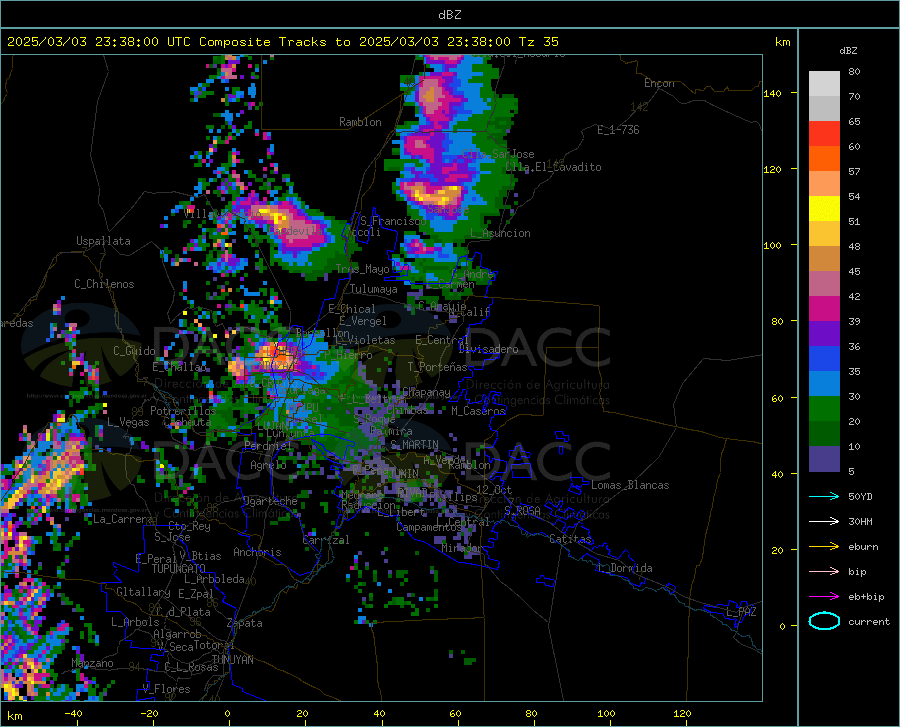Viewport: 900px width, 727px height.
Task: Click the 60 tick on vertical axis
Action: tap(777, 398)
